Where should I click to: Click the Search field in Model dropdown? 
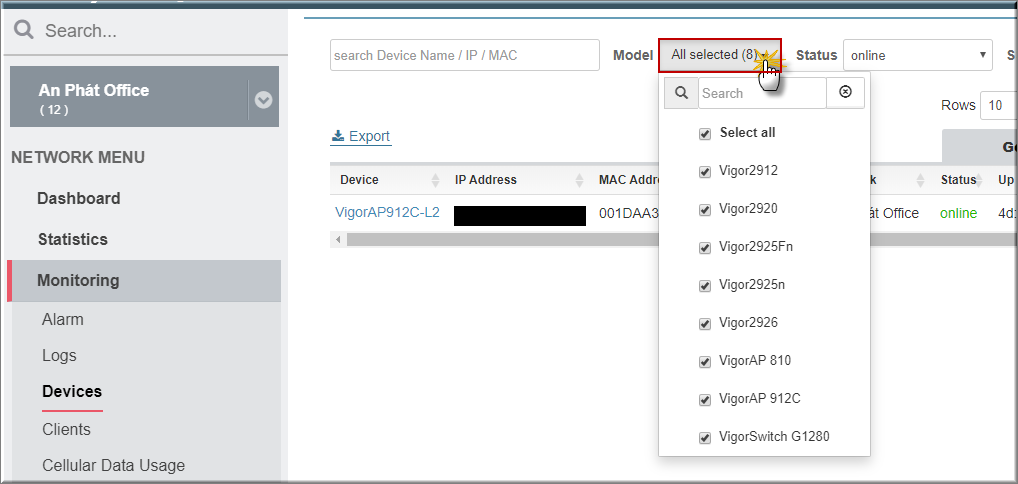coord(762,93)
